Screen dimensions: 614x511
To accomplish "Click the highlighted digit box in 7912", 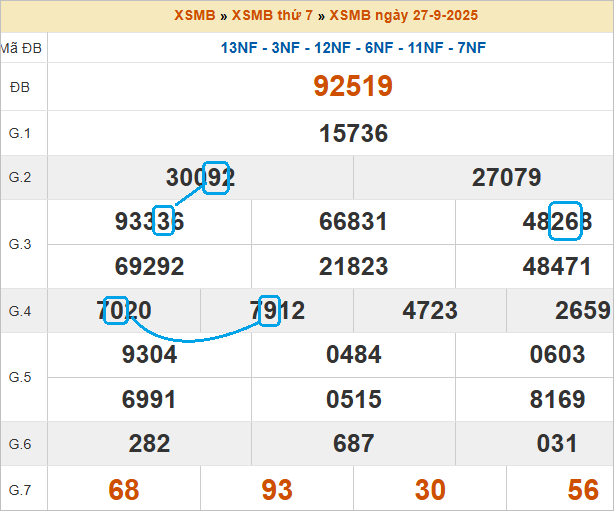I will [268, 310].
